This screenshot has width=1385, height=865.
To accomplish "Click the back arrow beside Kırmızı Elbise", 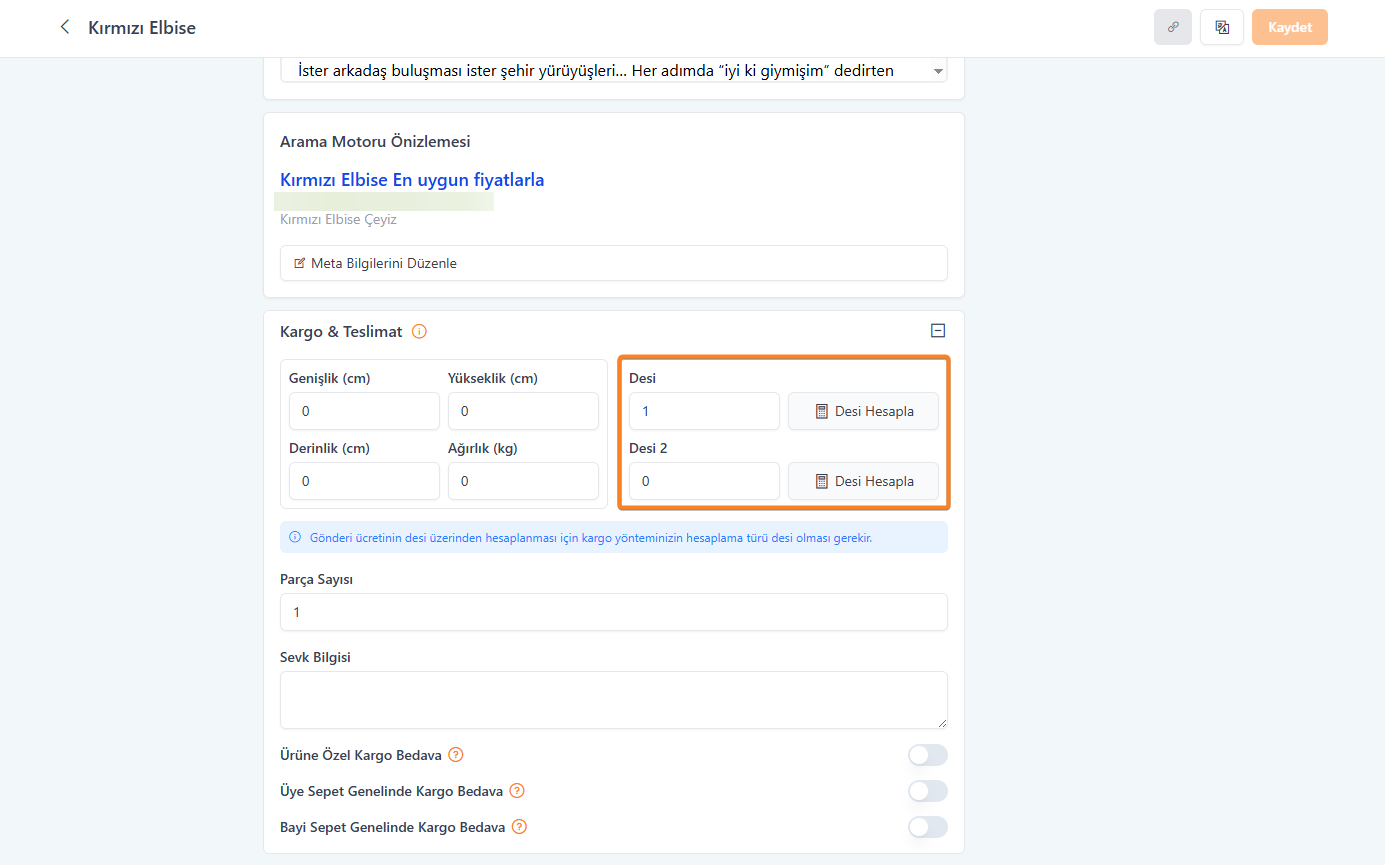I will pos(65,27).
